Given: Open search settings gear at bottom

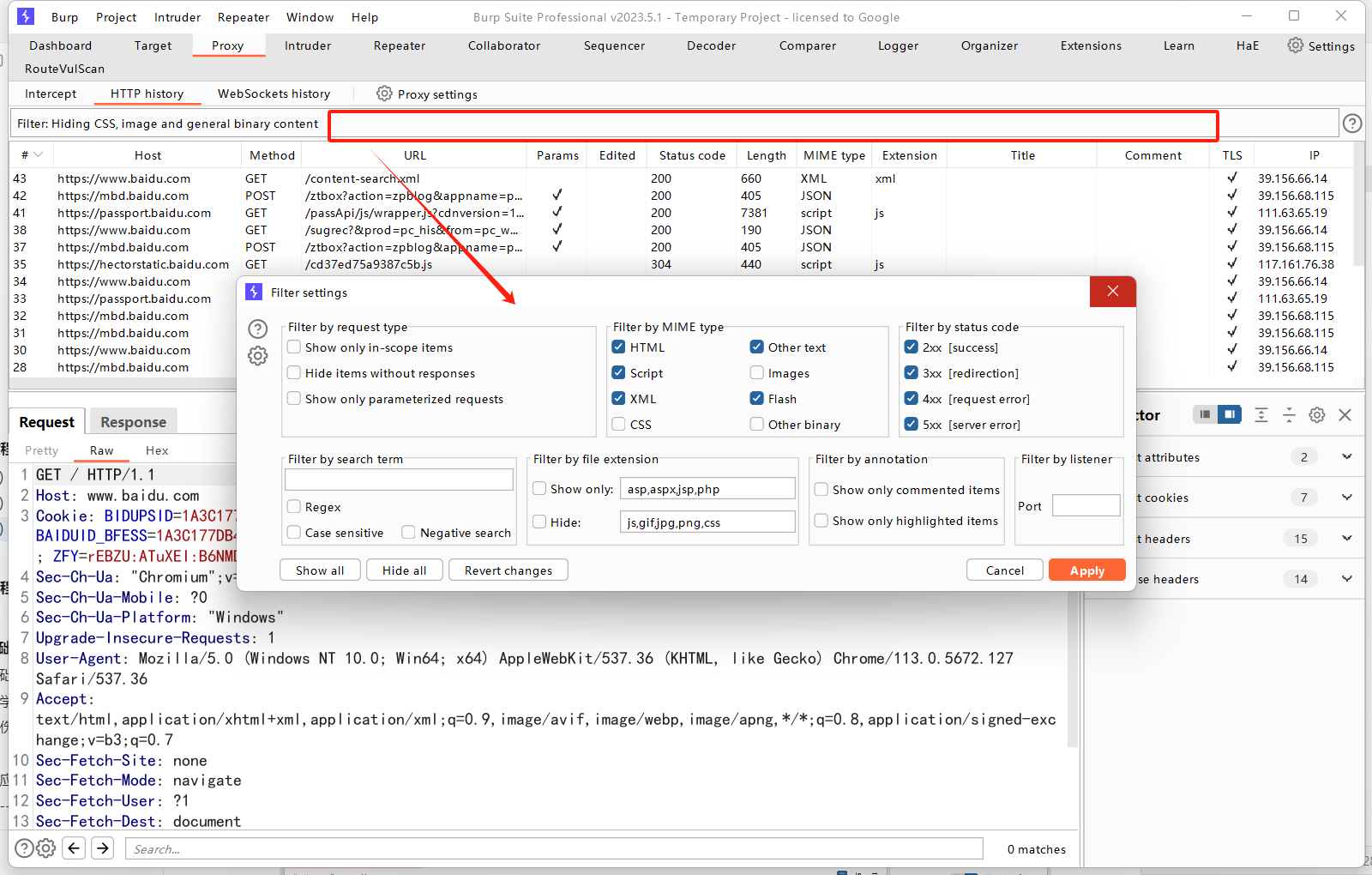Looking at the screenshot, I should [x=46, y=848].
